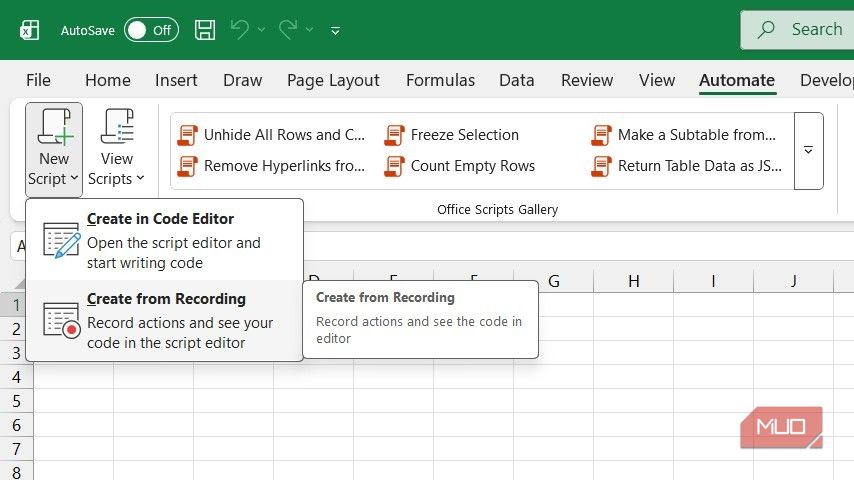Image resolution: width=854 pixels, height=480 pixels.
Task: Click the Select All corner triangle
Action: [x=19, y=283]
